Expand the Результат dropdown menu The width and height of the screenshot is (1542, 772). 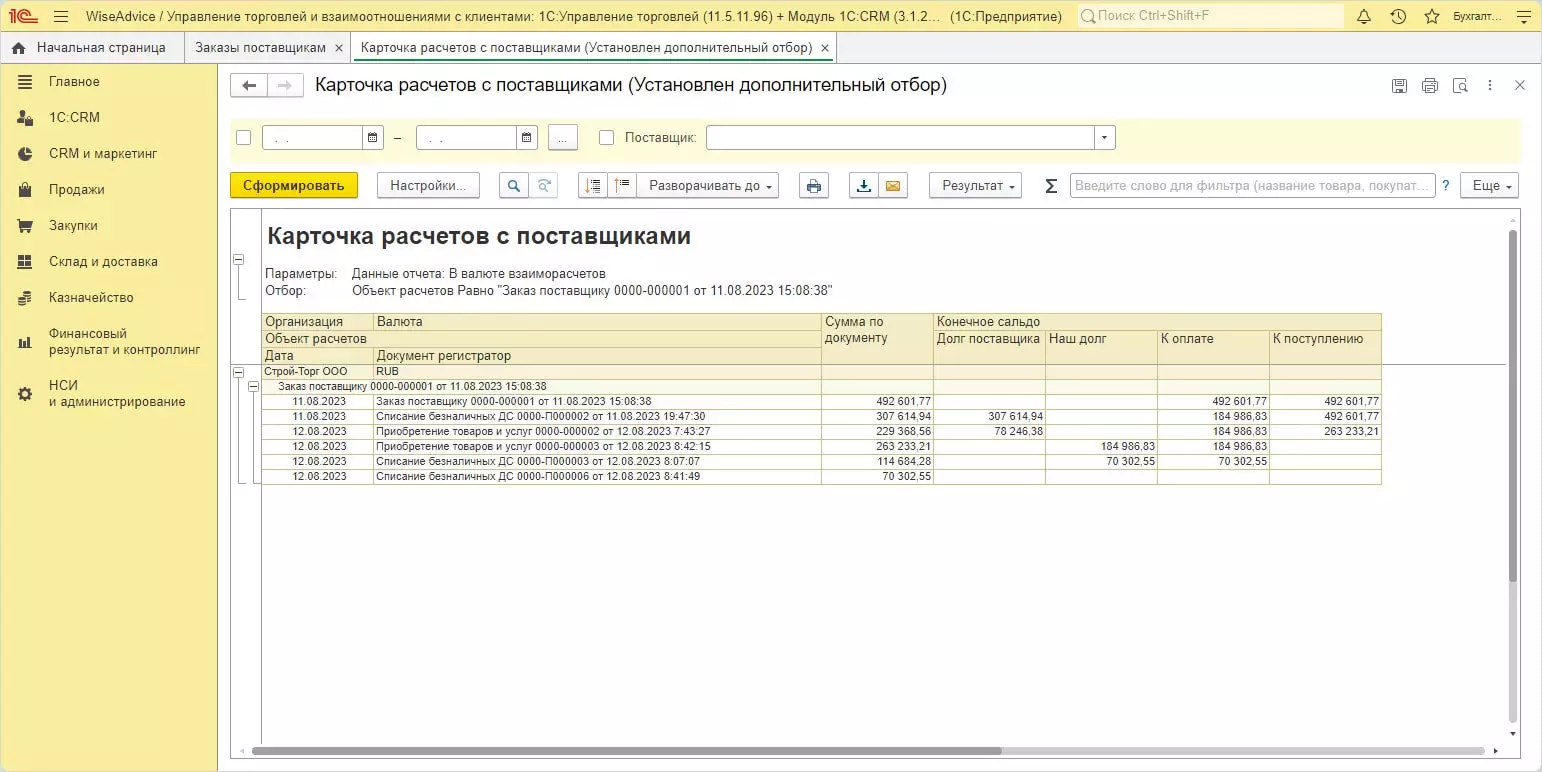pos(975,186)
